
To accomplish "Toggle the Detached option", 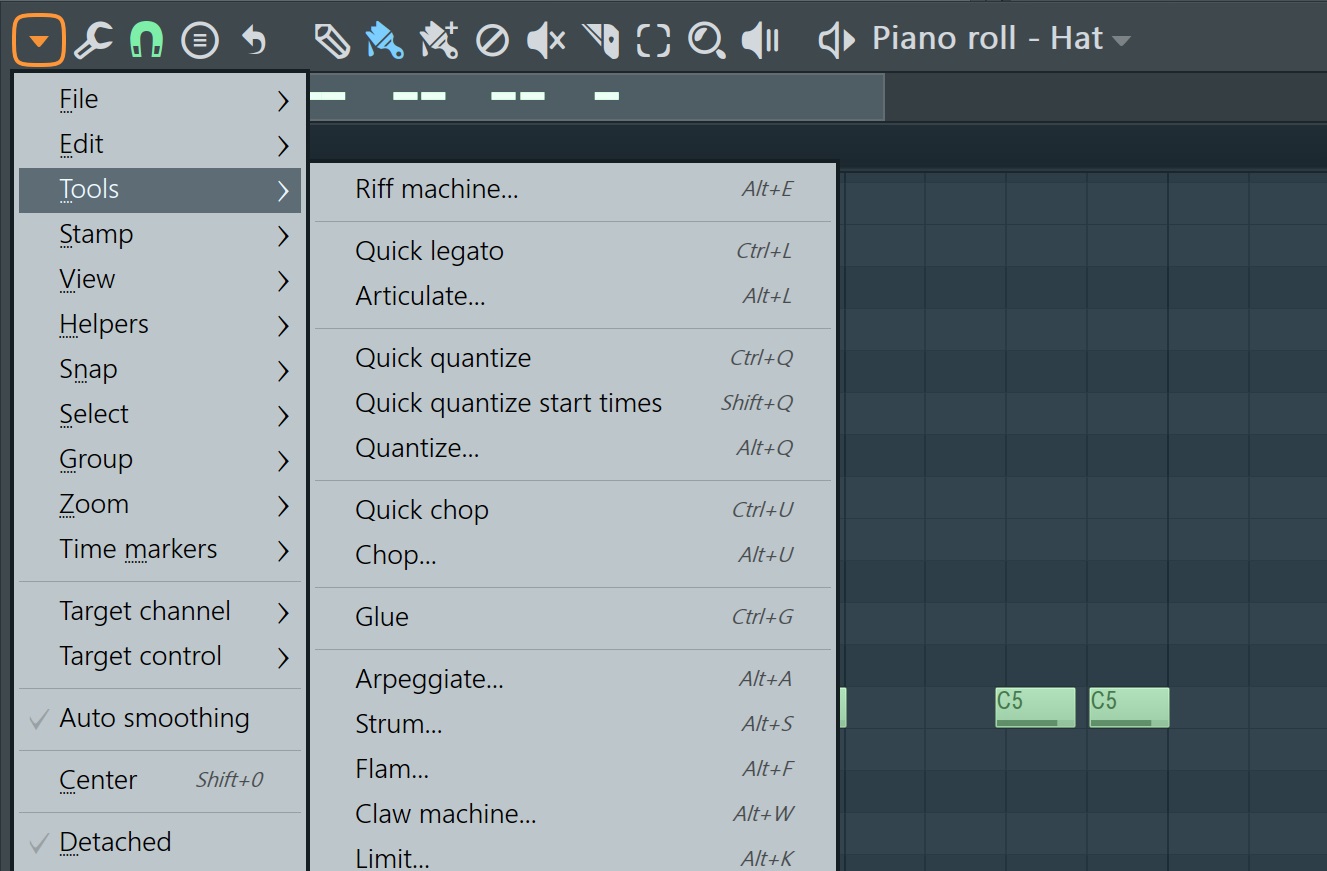I will 115,842.
